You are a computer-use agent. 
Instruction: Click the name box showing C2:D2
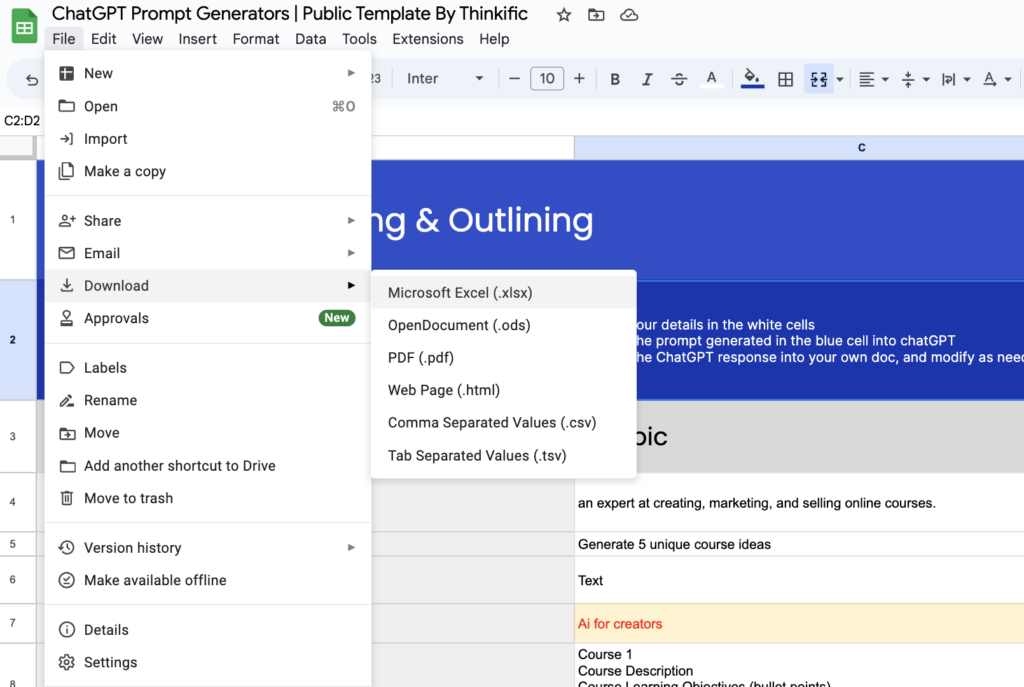coord(22,121)
